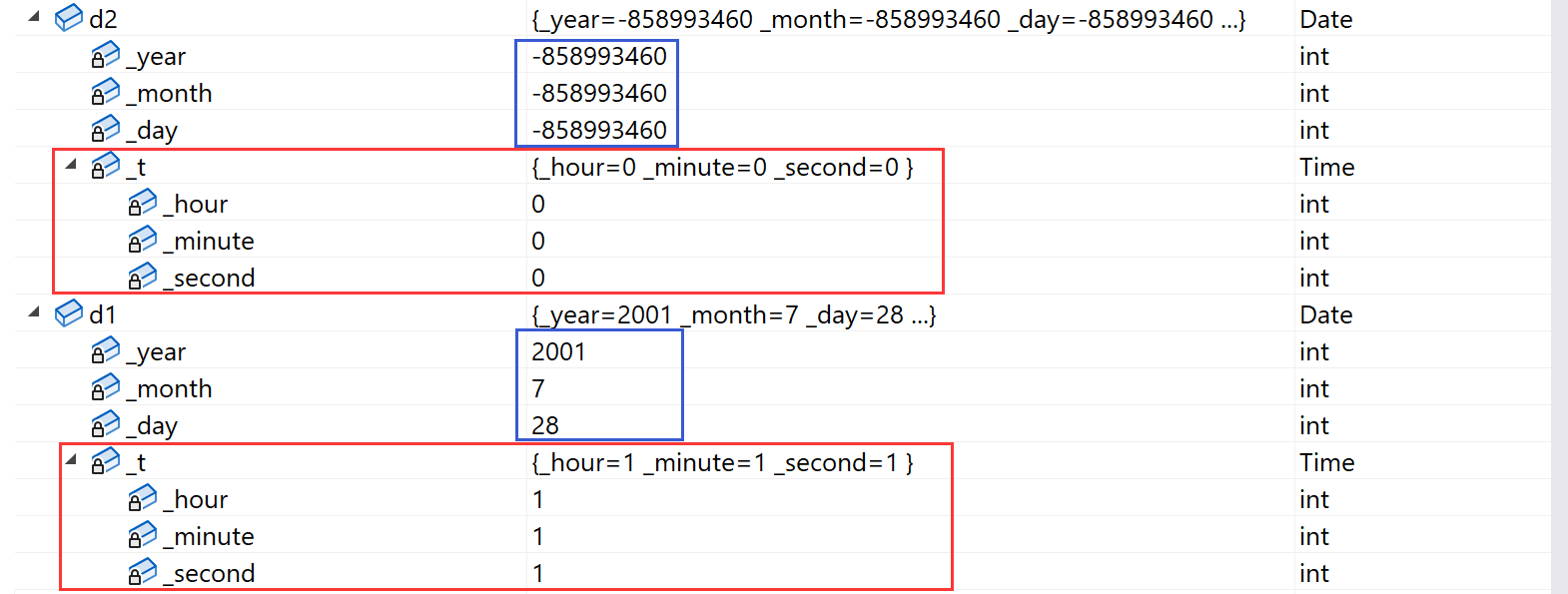Viewport: 1568px width, 594px height.
Task: Click the 1 value of _minute
Action: 538,536
